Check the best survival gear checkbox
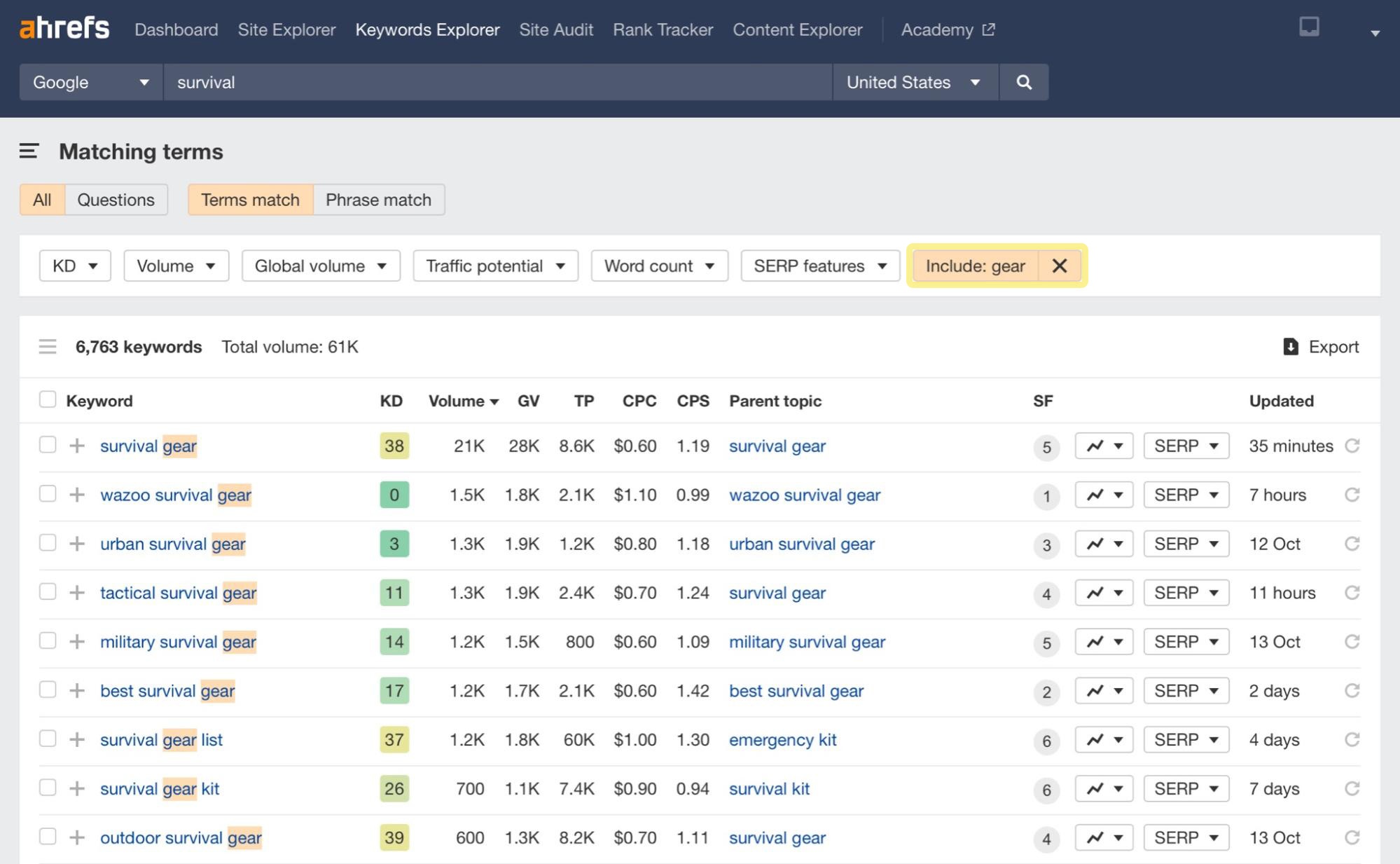The height and width of the screenshot is (864, 1400). (48, 690)
